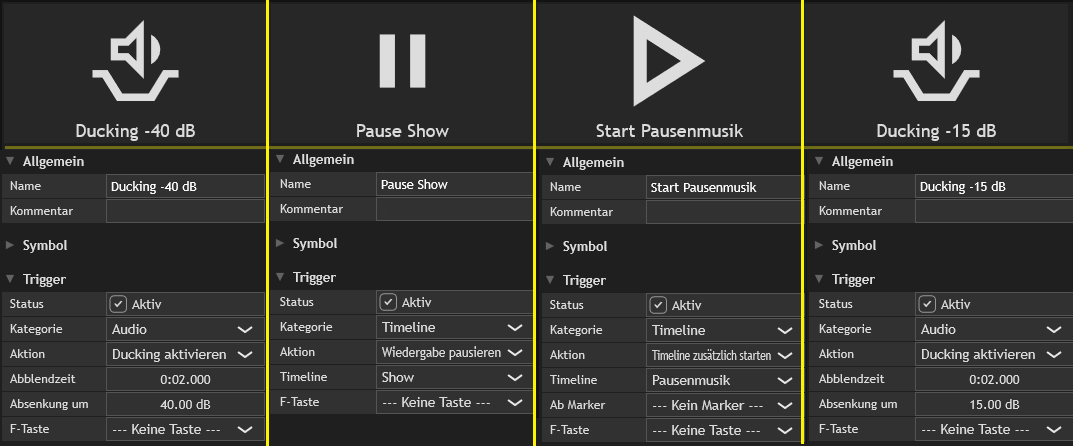Open the Pausenmusik Timeline dropdown
This screenshot has width=1073, height=446.
click(724, 380)
